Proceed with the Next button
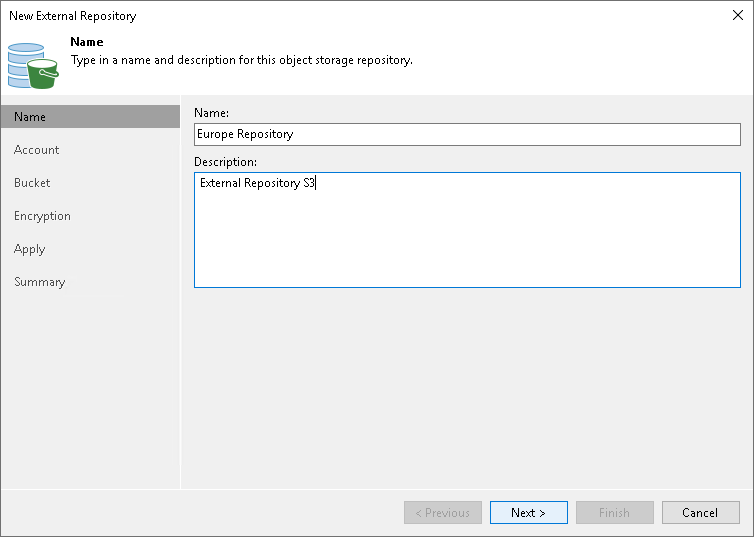754x537 pixels. [528, 513]
